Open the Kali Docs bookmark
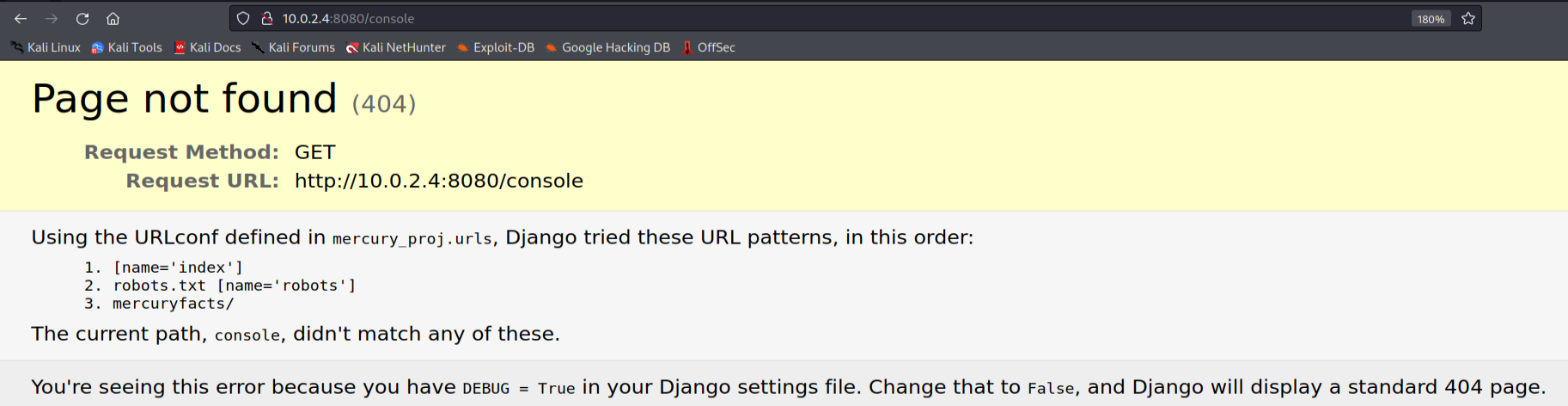 coord(207,47)
